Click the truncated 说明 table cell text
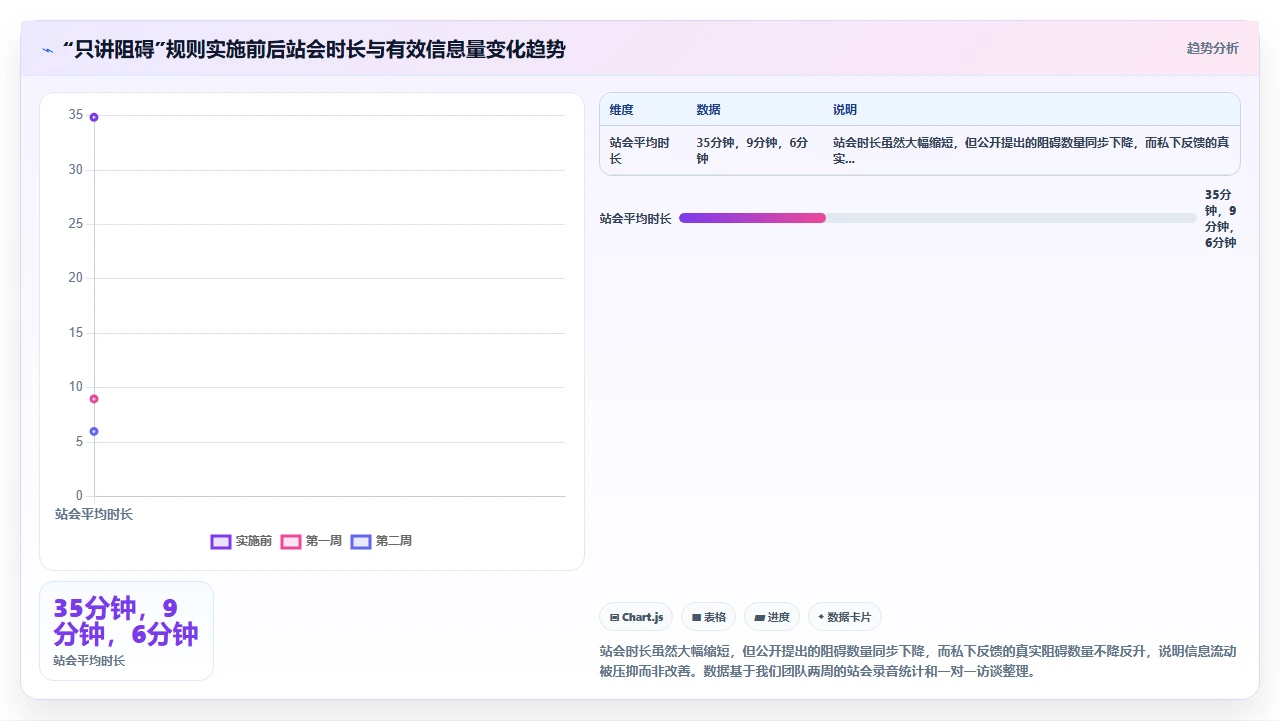Viewport: 1280px width, 721px height. (x=1031, y=151)
